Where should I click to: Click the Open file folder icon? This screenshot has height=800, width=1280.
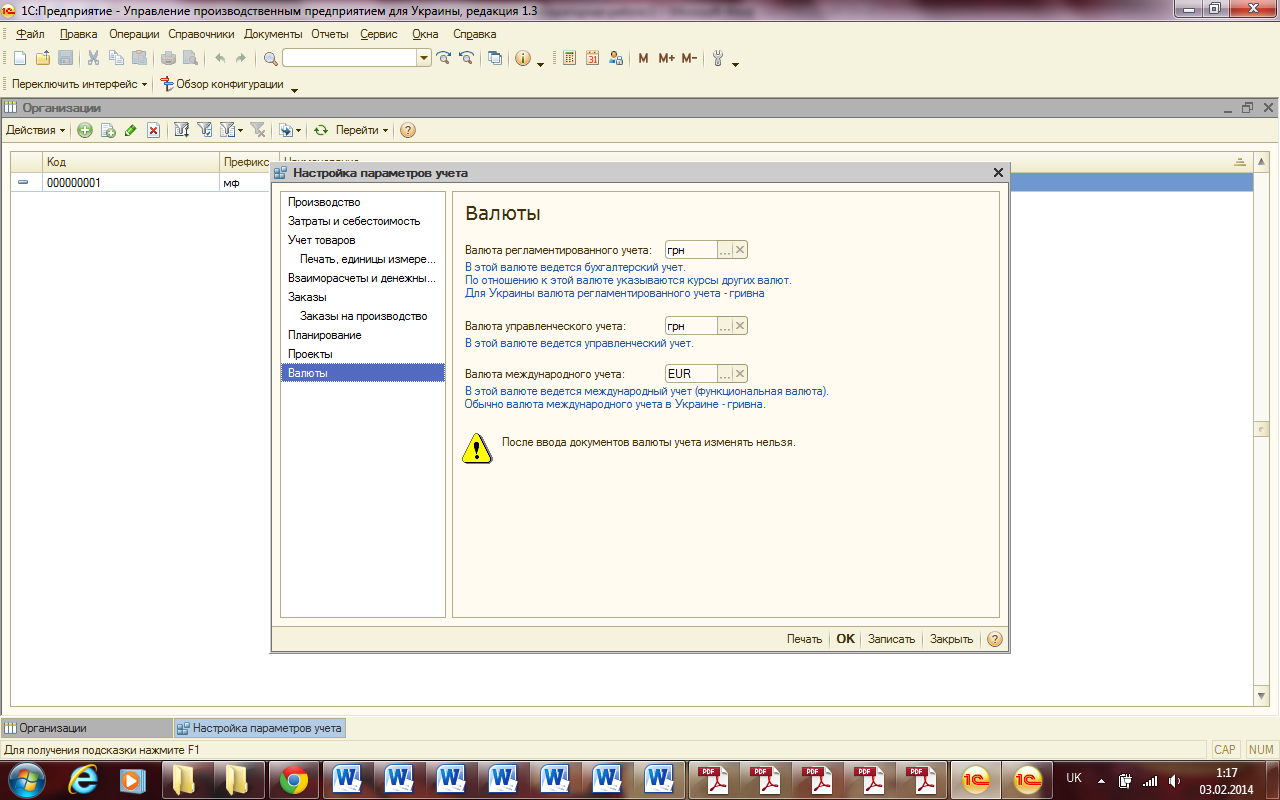(42, 58)
